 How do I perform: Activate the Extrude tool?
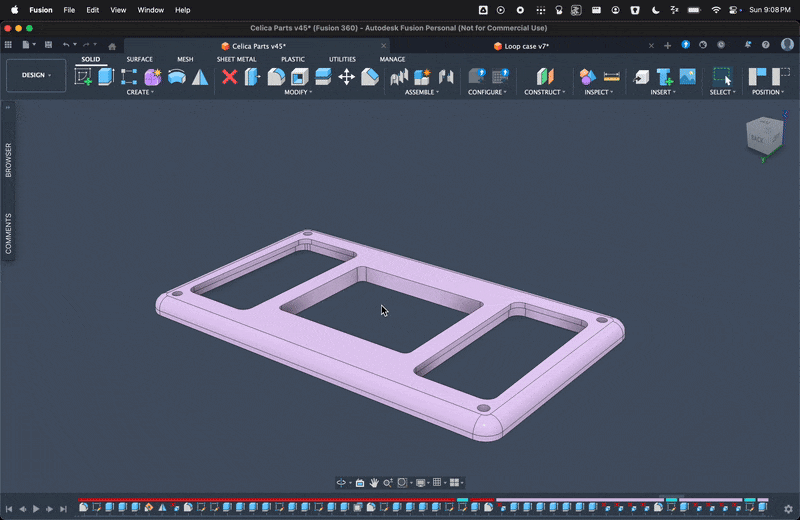(106, 77)
